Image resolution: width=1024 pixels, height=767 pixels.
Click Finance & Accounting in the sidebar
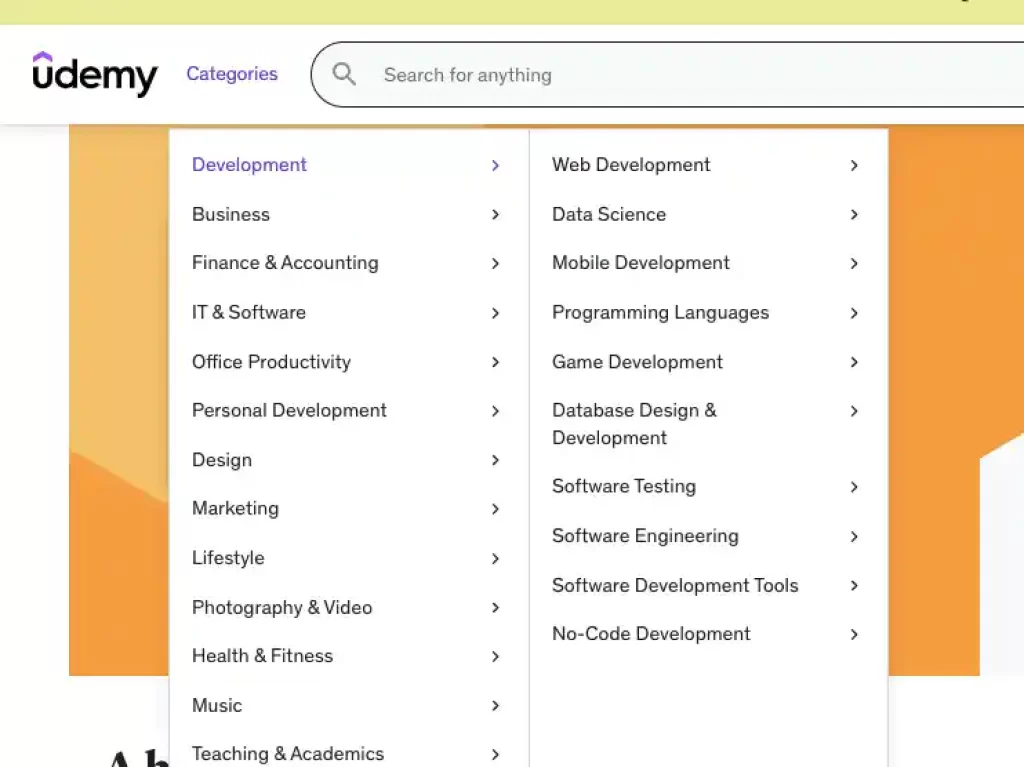285,263
